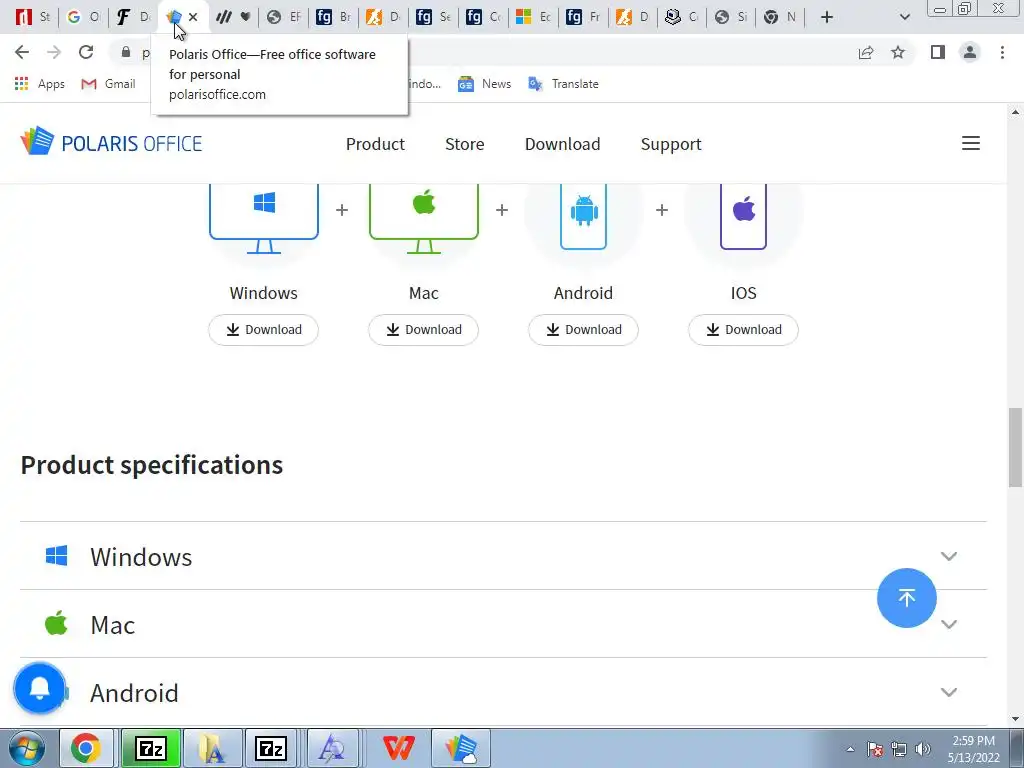Click the scrollbar down arrow
This screenshot has width=1024, height=768.
(1015, 718)
